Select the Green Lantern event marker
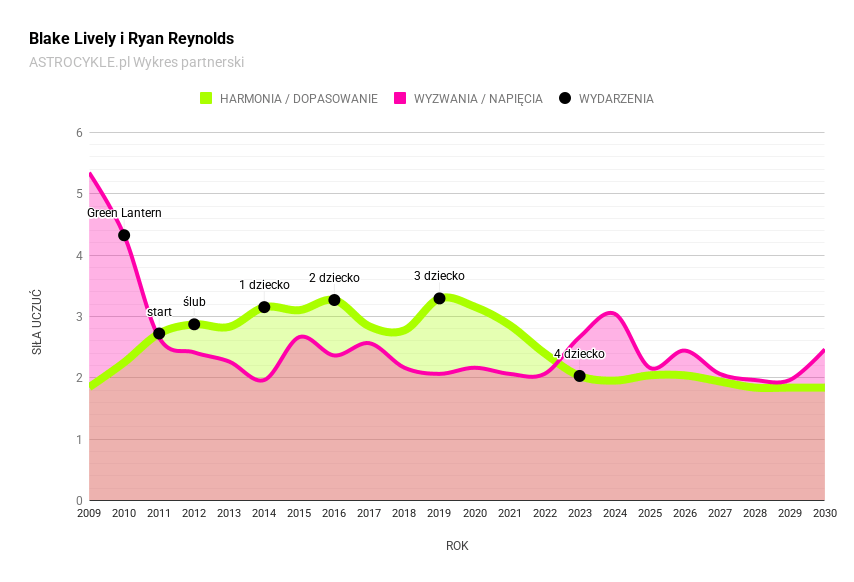The width and height of the screenshot is (854, 582). pos(124,235)
